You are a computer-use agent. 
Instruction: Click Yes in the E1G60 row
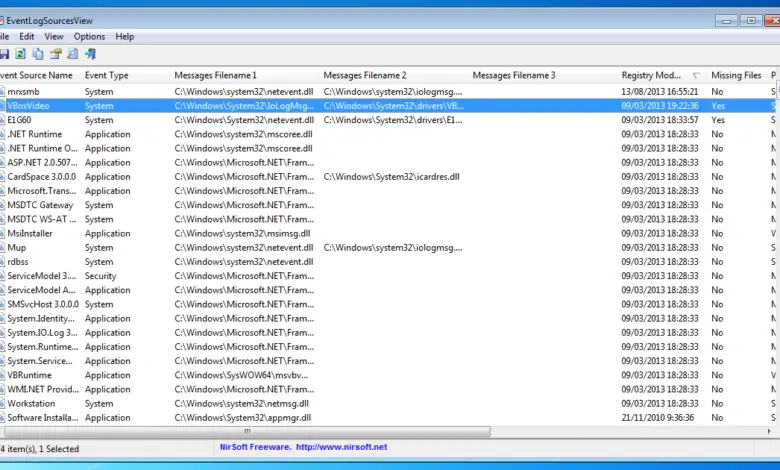pos(718,120)
